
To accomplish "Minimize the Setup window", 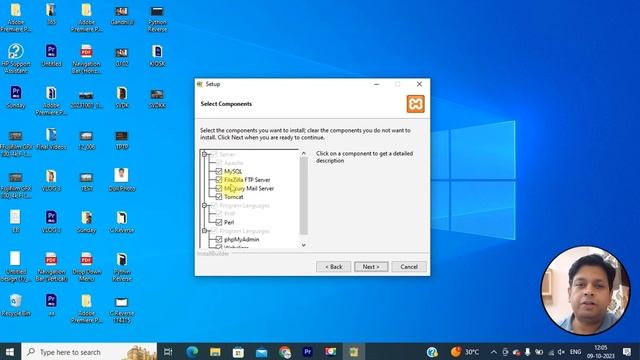I will pyautogui.click(x=376, y=84).
